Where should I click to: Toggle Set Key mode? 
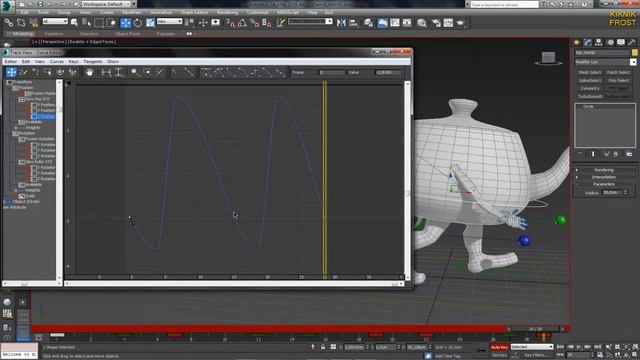(499, 355)
